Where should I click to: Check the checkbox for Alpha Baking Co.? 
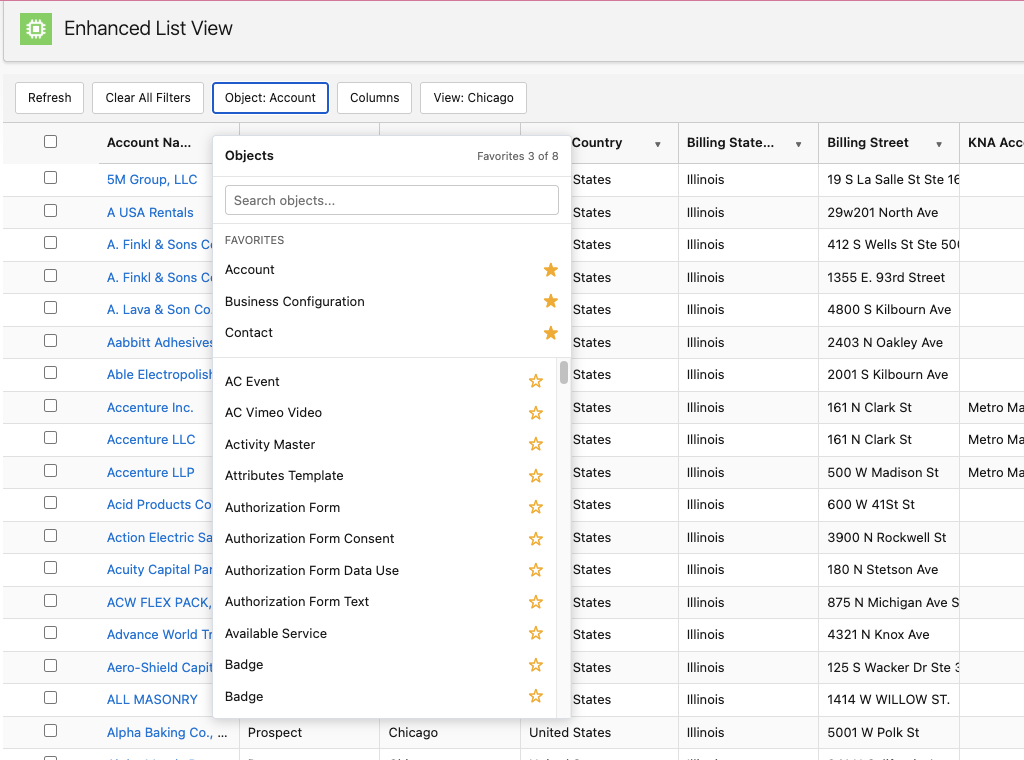pyautogui.click(x=50, y=731)
